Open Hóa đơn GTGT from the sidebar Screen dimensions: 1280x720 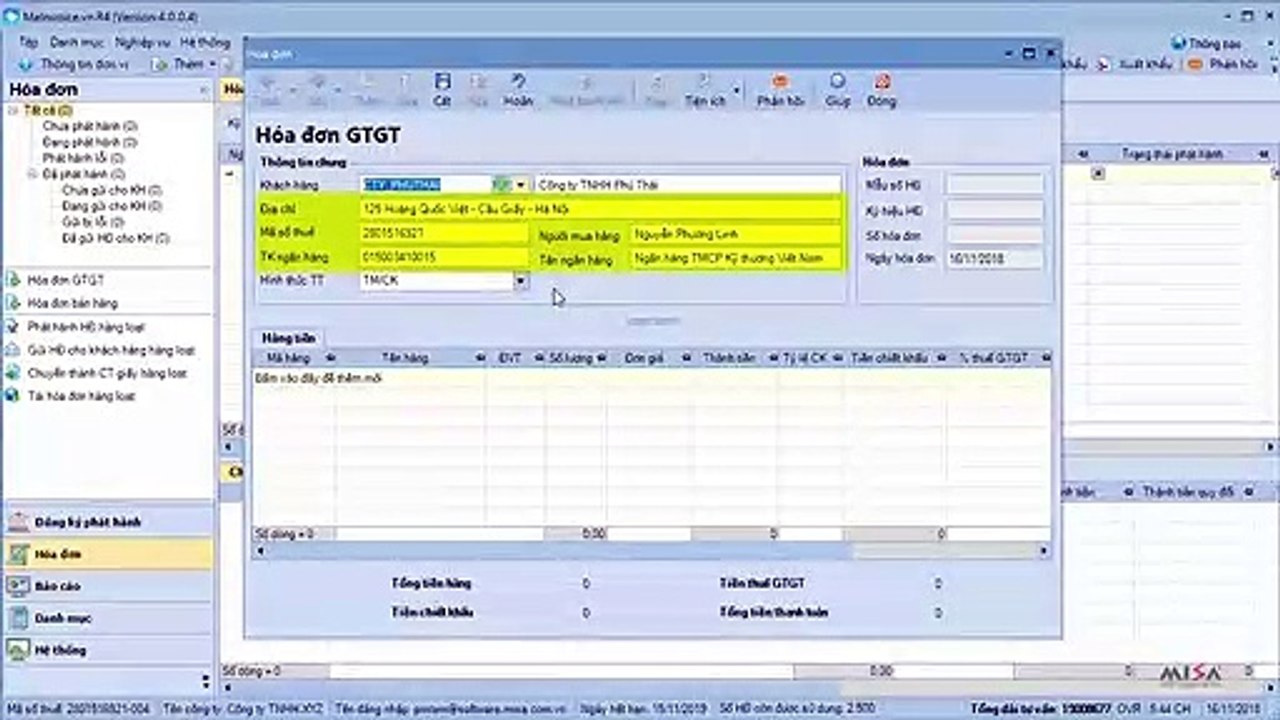point(66,280)
